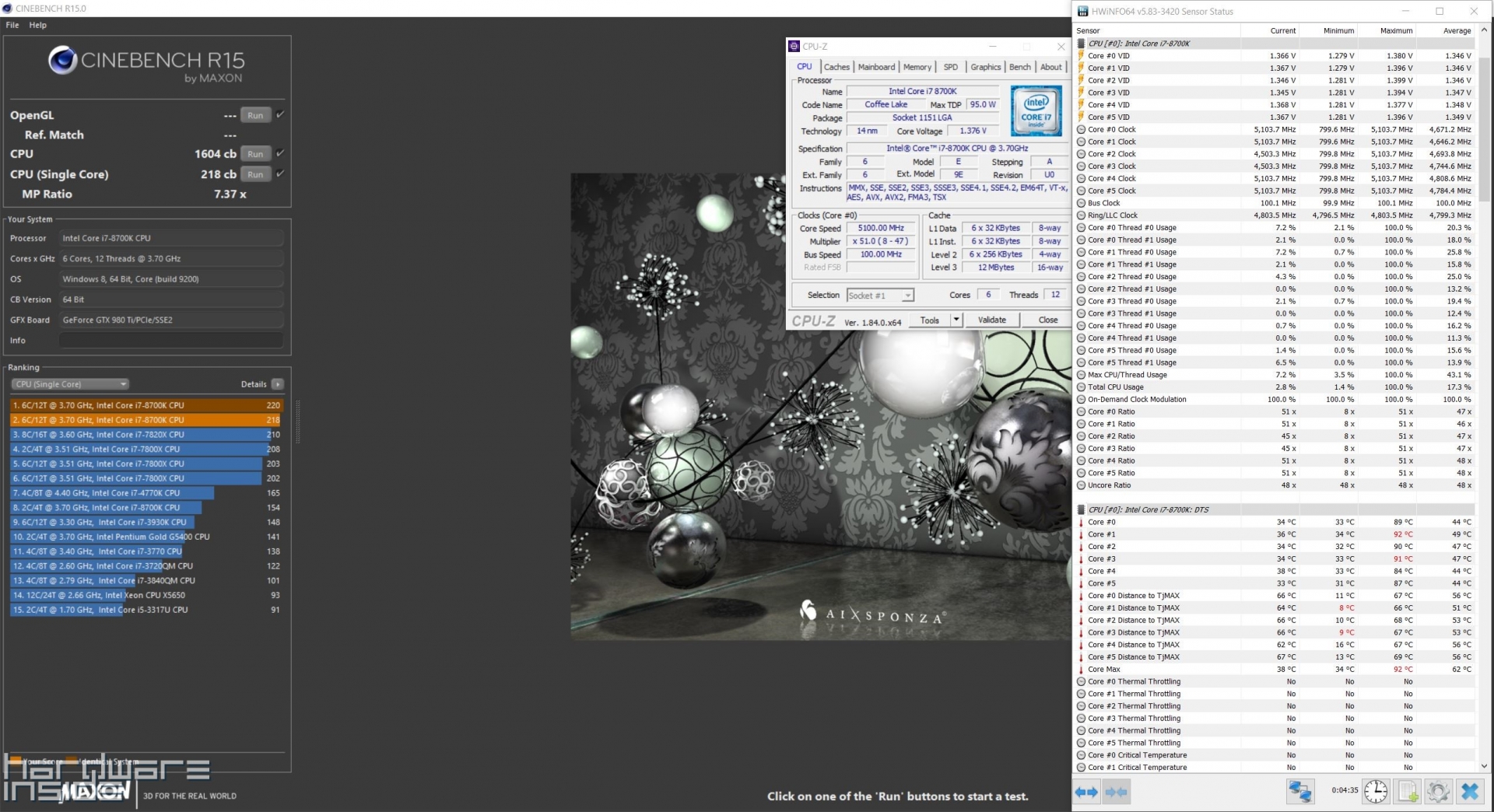Click the HWiNFO logging sheet icon with green plus

coord(1408,792)
